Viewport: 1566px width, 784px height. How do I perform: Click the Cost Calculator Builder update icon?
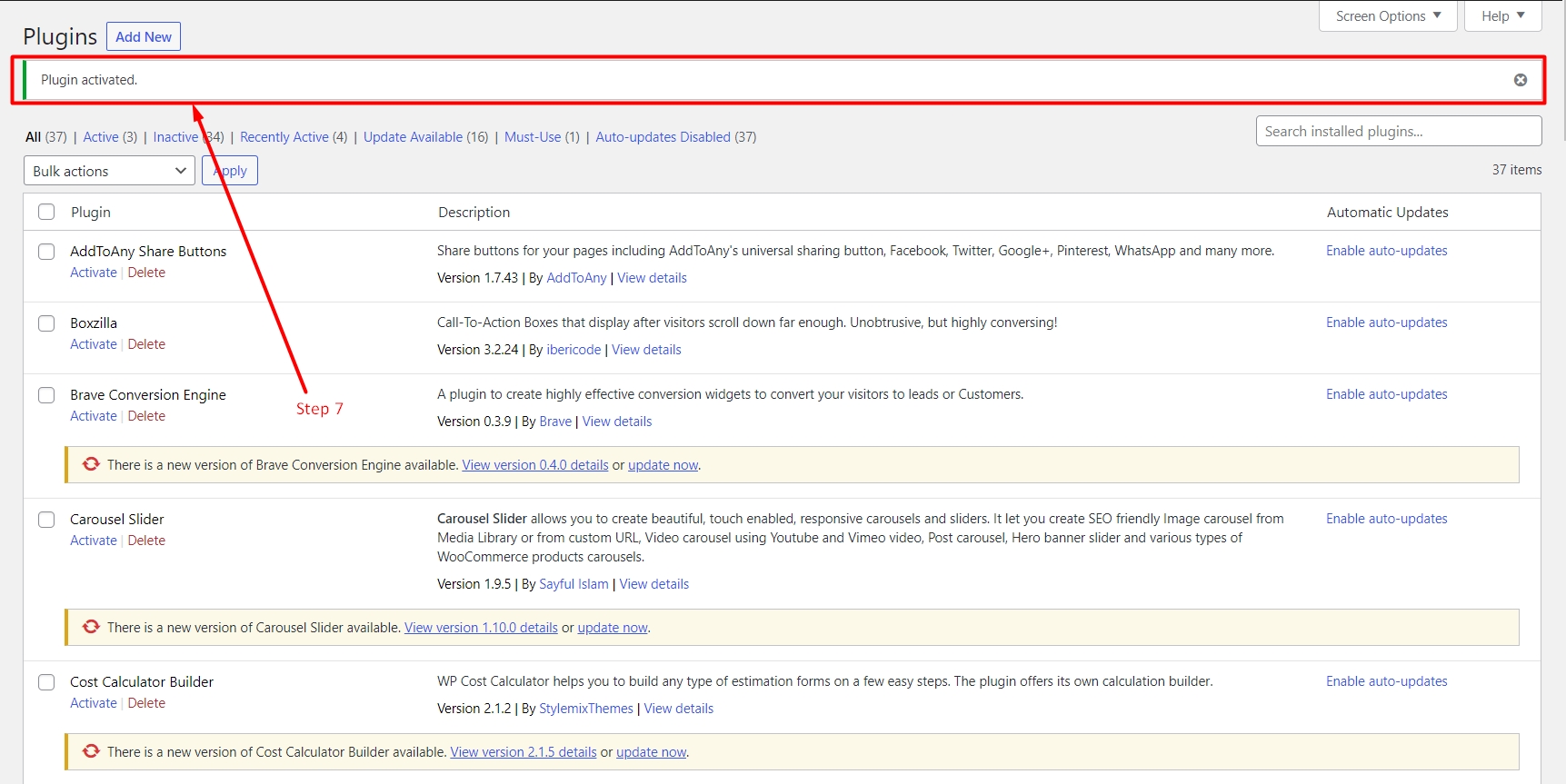point(91,751)
